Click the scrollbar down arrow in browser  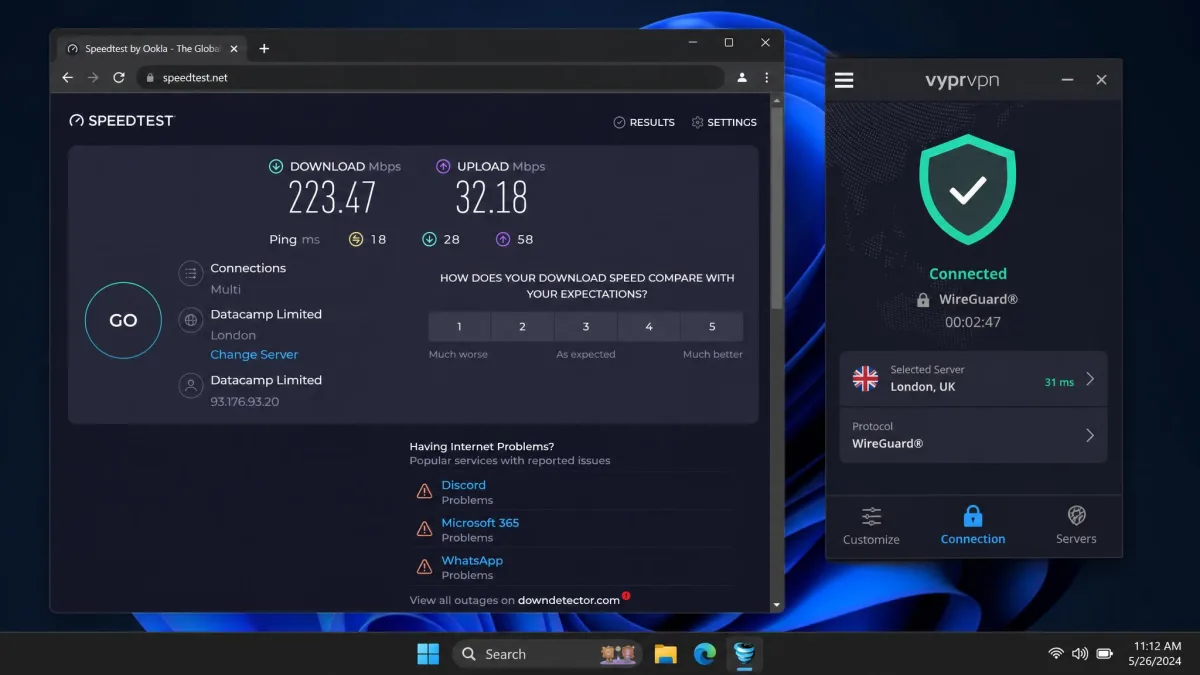[x=776, y=605]
